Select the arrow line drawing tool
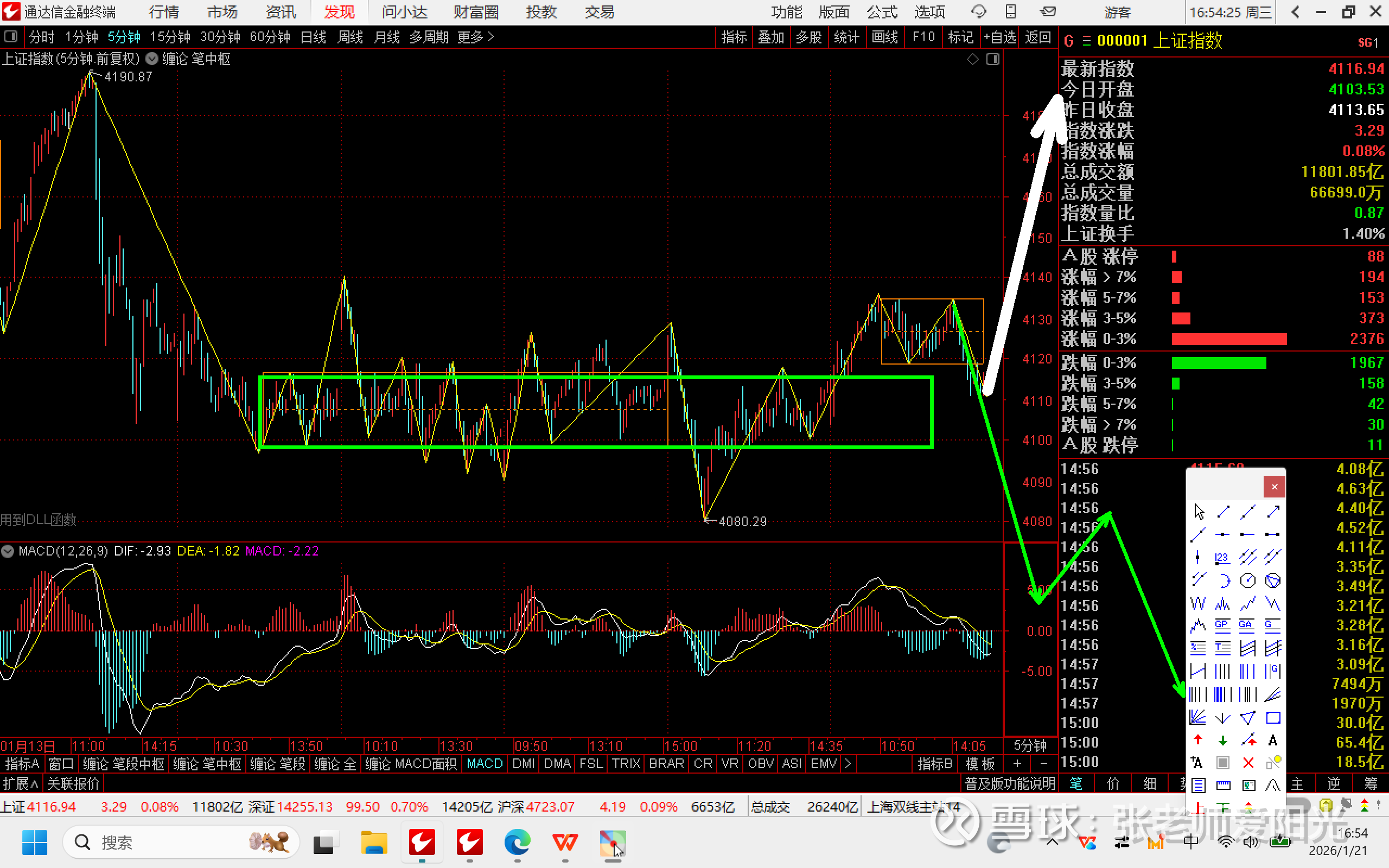 [1272, 511]
